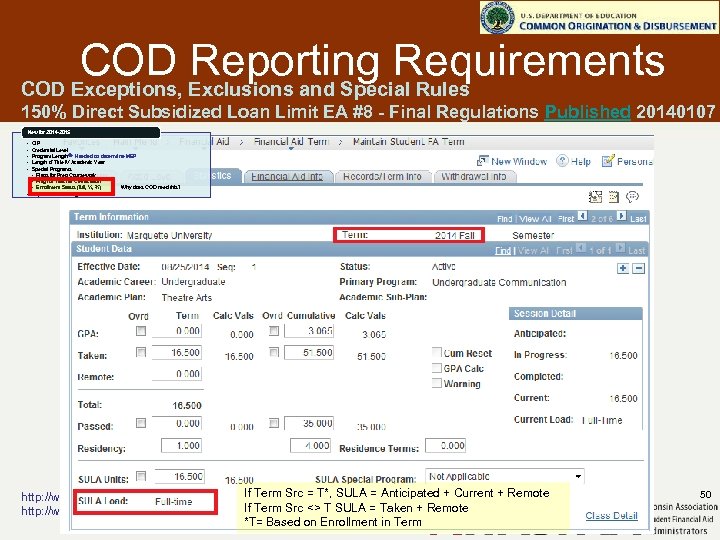The height and width of the screenshot is (540, 720).
Task: Switch to the Records/Term Info tab
Action: pyautogui.click(x=382, y=176)
